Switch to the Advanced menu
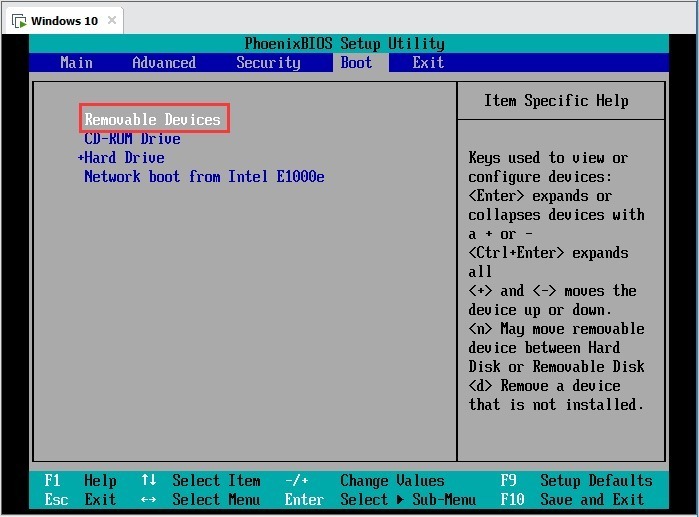Image resolution: width=699 pixels, height=517 pixels. (164, 62)
